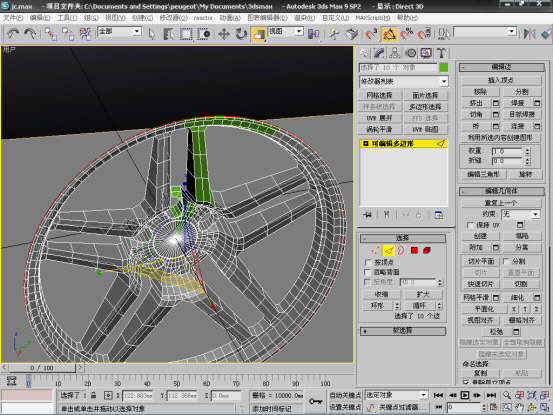Viewport: 553px width, 415px height.
Task: Click the Undo arrow icon
Action: (13, 34)
